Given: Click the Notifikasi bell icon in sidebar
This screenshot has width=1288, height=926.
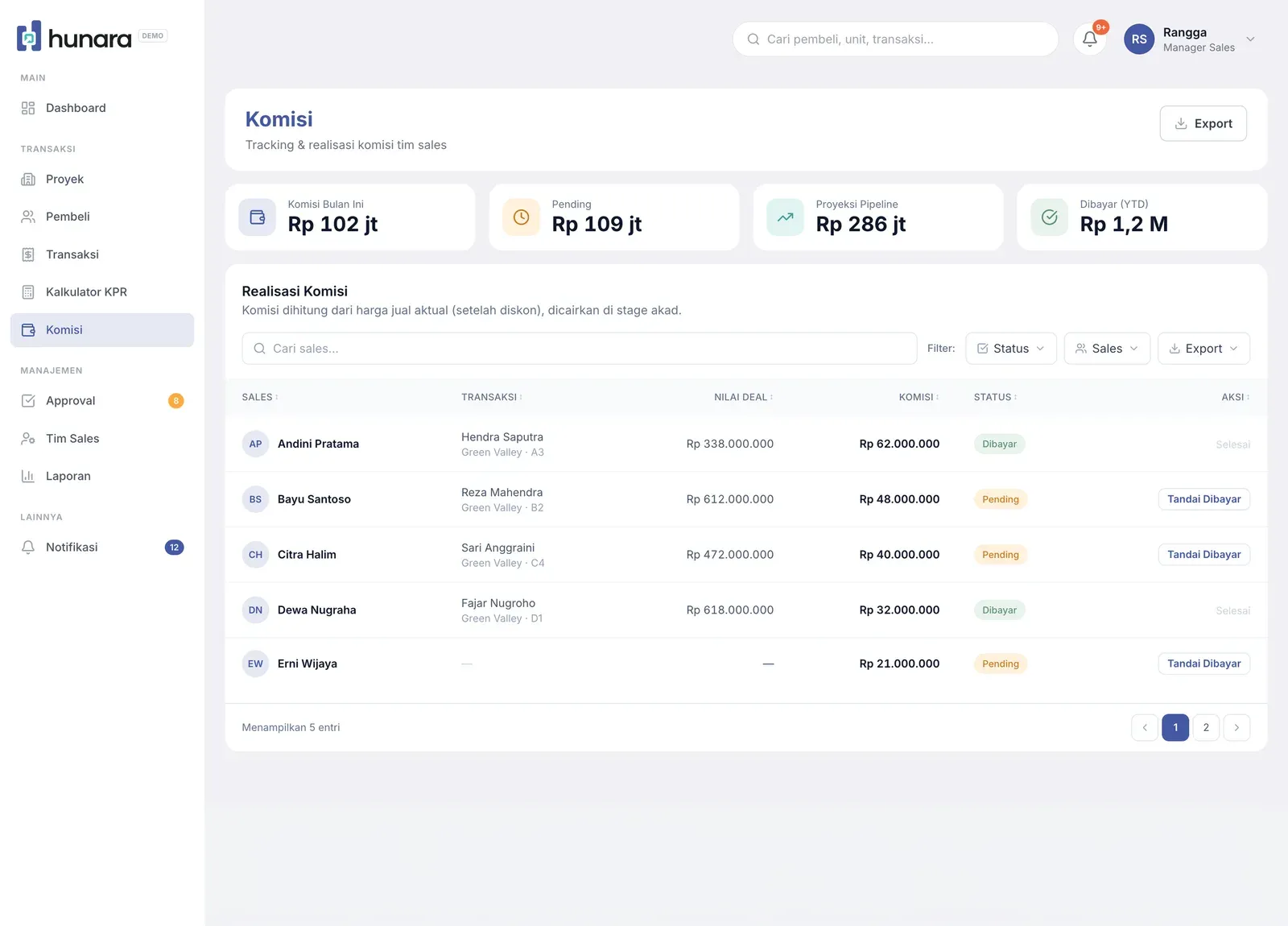Looking at the screenshot, I should point(28,548).
